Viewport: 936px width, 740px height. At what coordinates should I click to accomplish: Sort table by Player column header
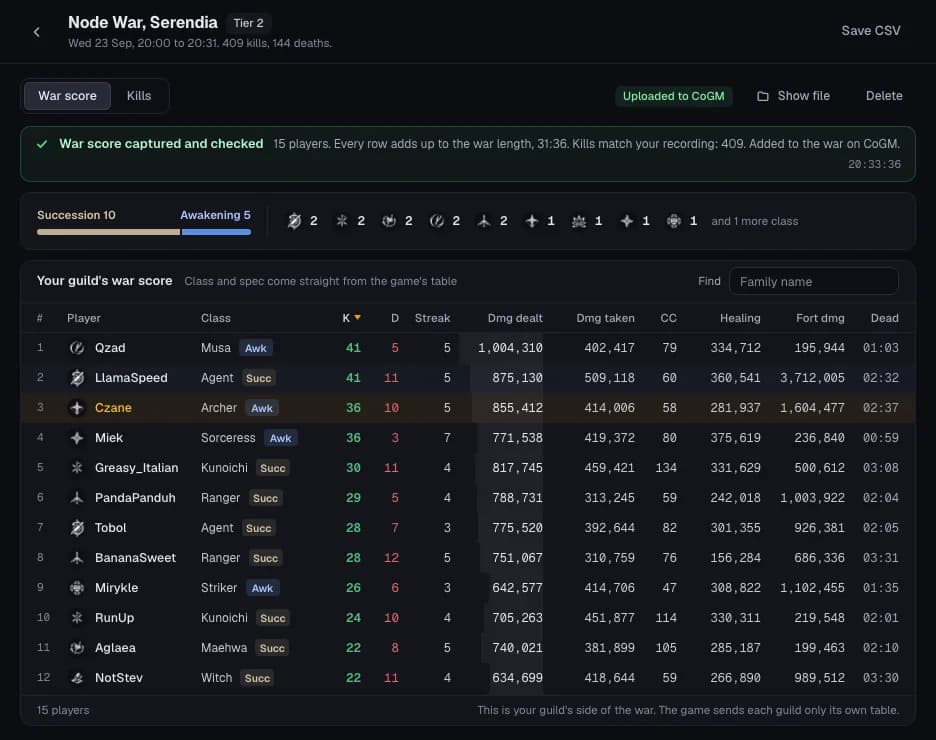(x=84, y=318)
